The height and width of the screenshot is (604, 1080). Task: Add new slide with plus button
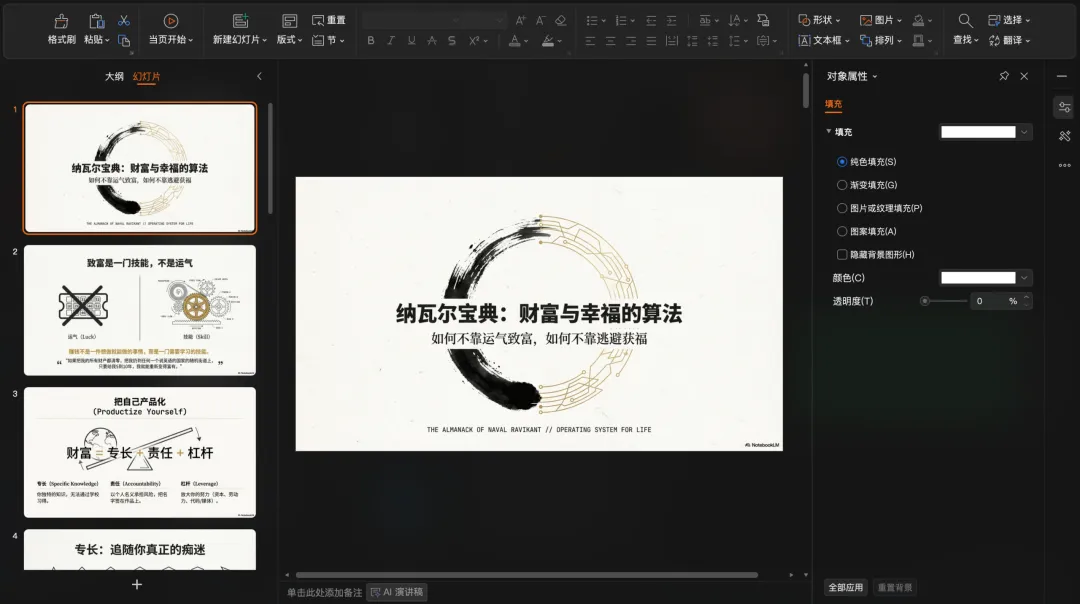point(137,584)
